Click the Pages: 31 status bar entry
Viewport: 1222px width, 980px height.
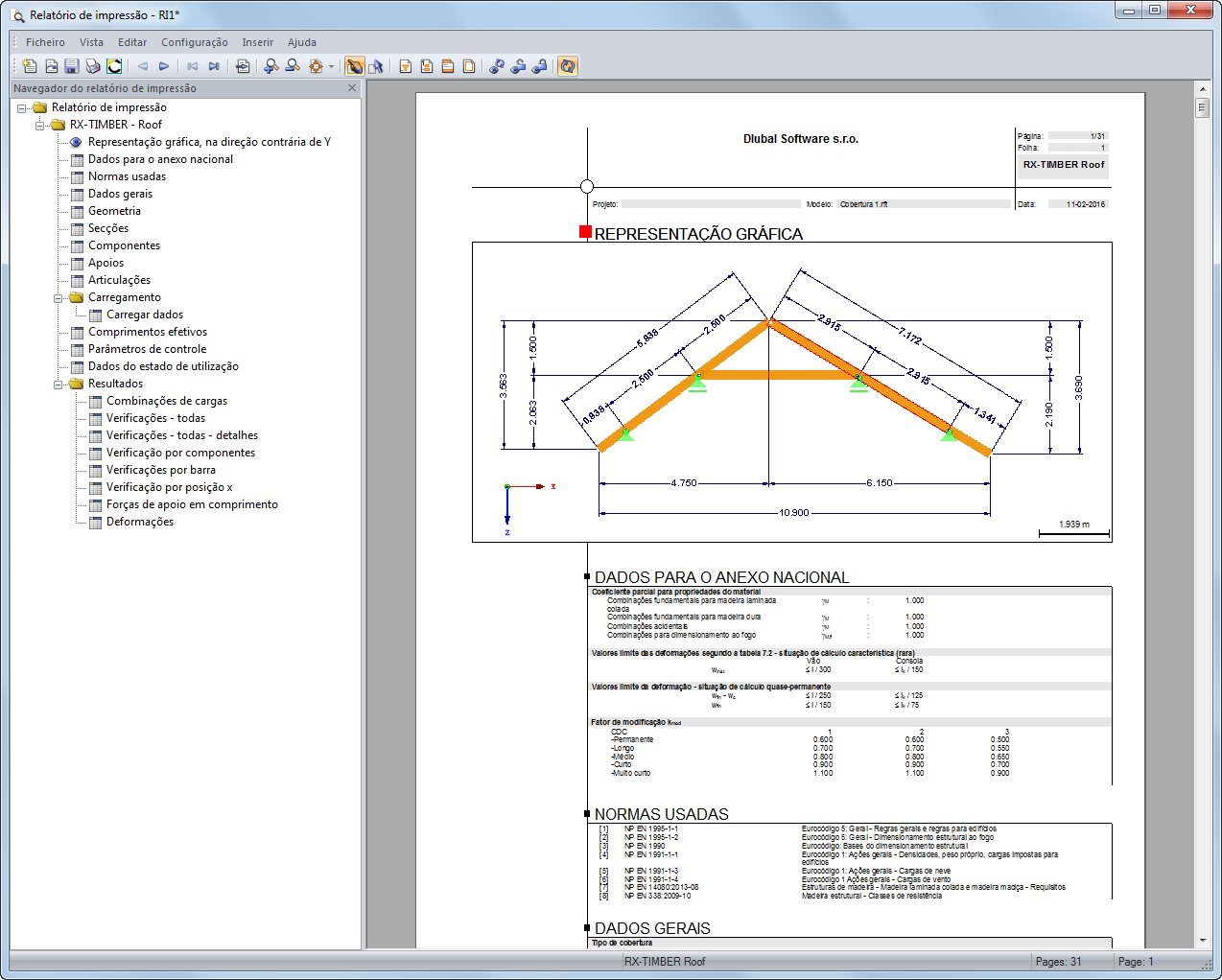pos(1059,962)
